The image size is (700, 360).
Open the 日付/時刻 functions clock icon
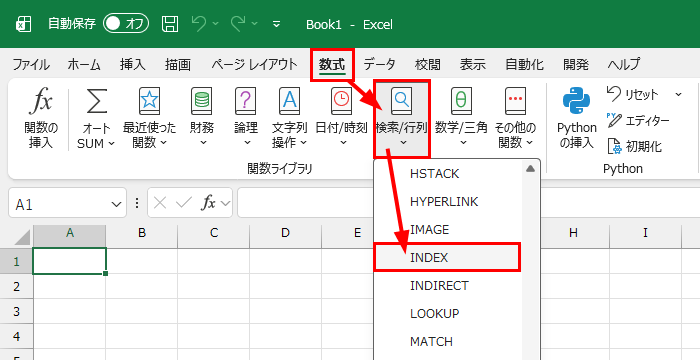tap(342, 101)
